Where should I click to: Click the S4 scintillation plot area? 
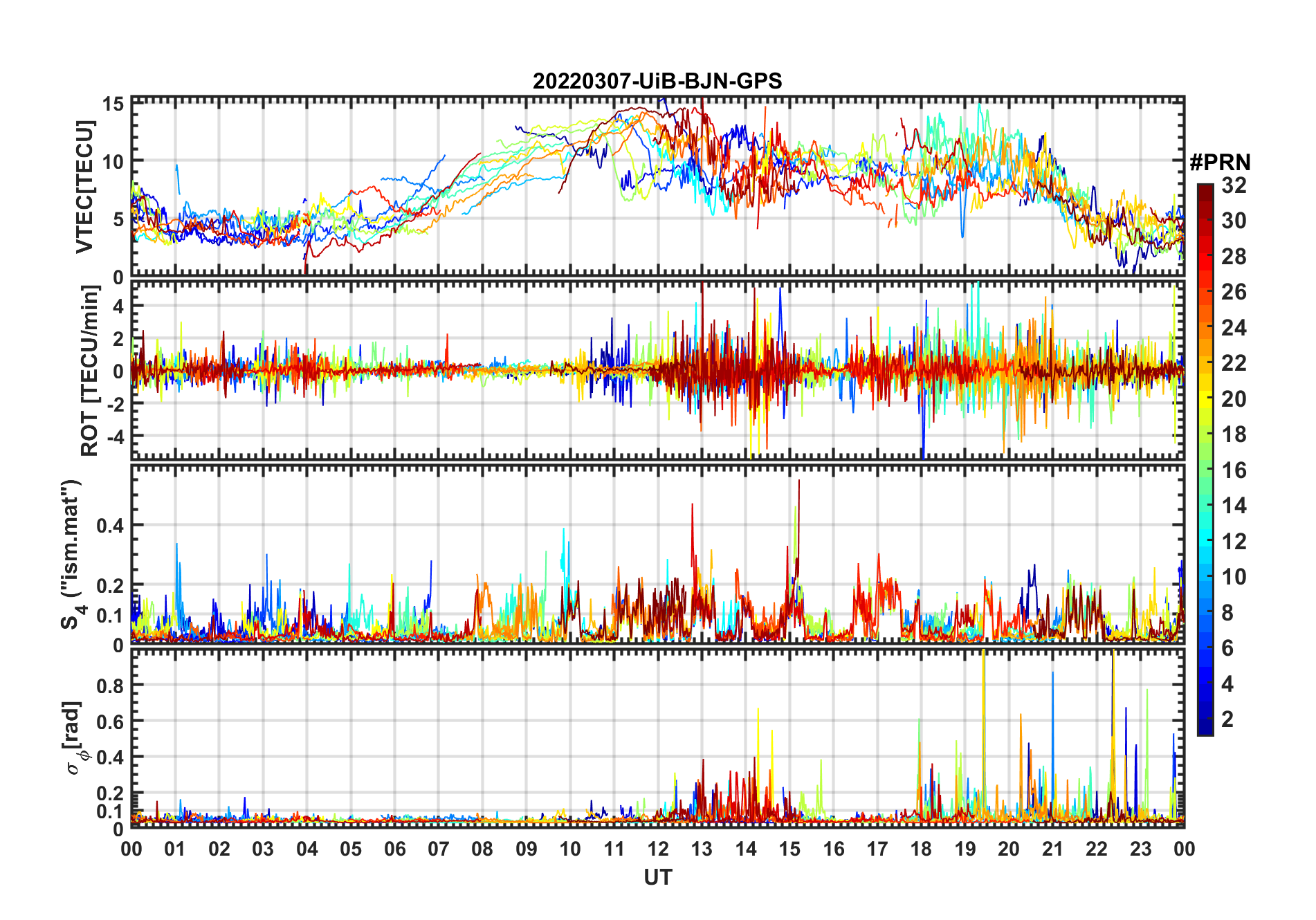(x=657, y=555)
